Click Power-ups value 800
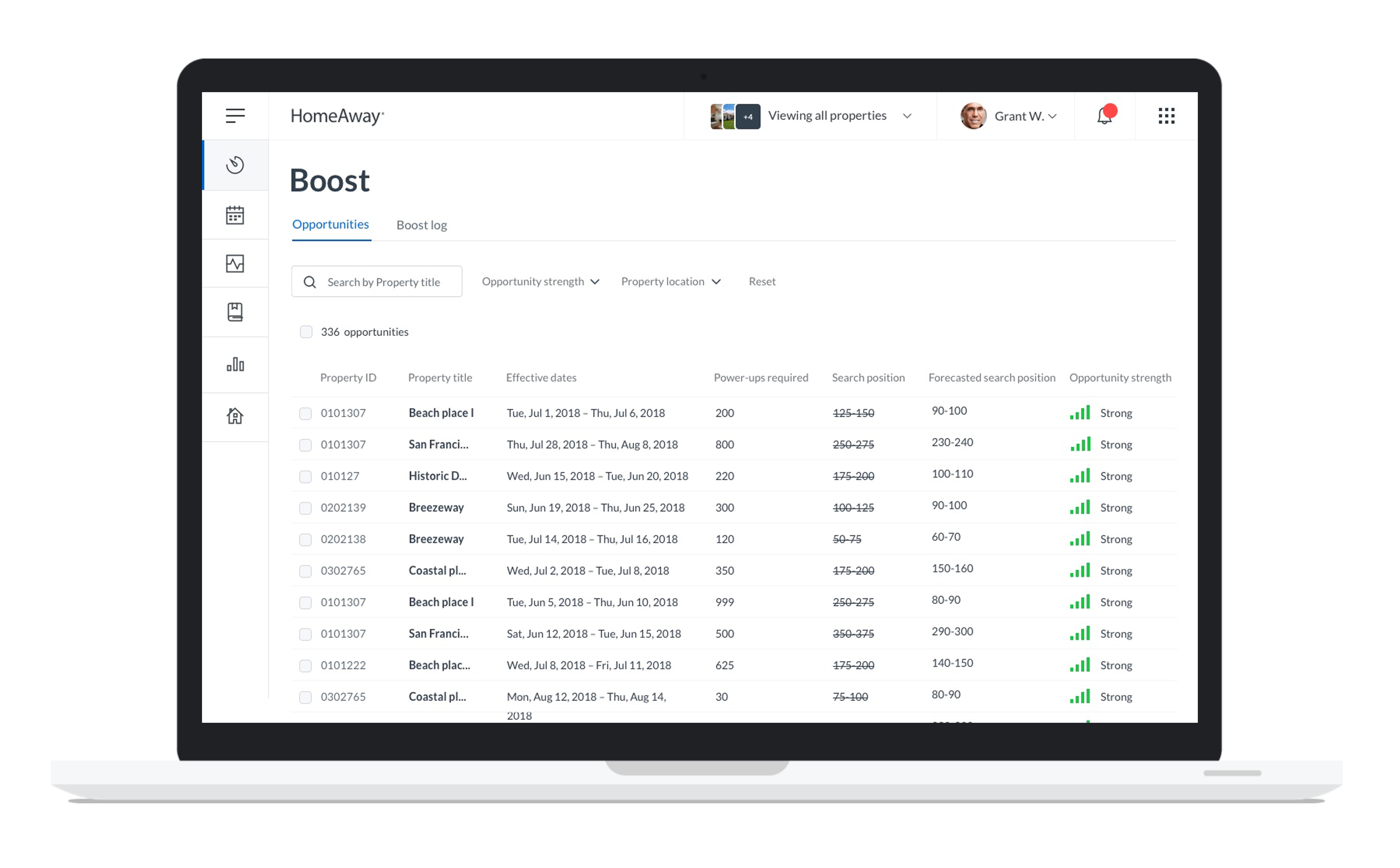 (725, 444)
